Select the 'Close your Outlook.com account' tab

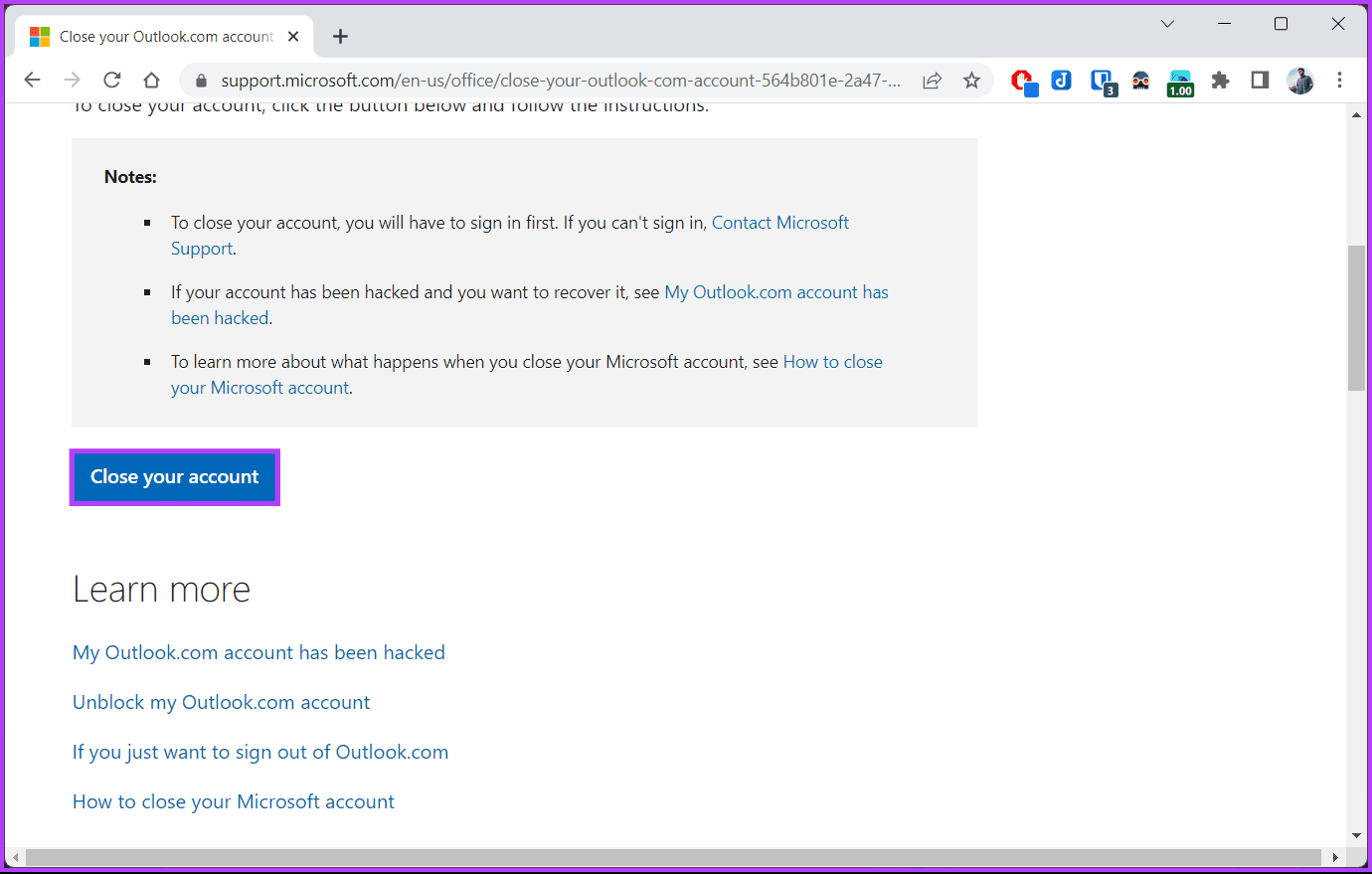click(x=164, y=37)
